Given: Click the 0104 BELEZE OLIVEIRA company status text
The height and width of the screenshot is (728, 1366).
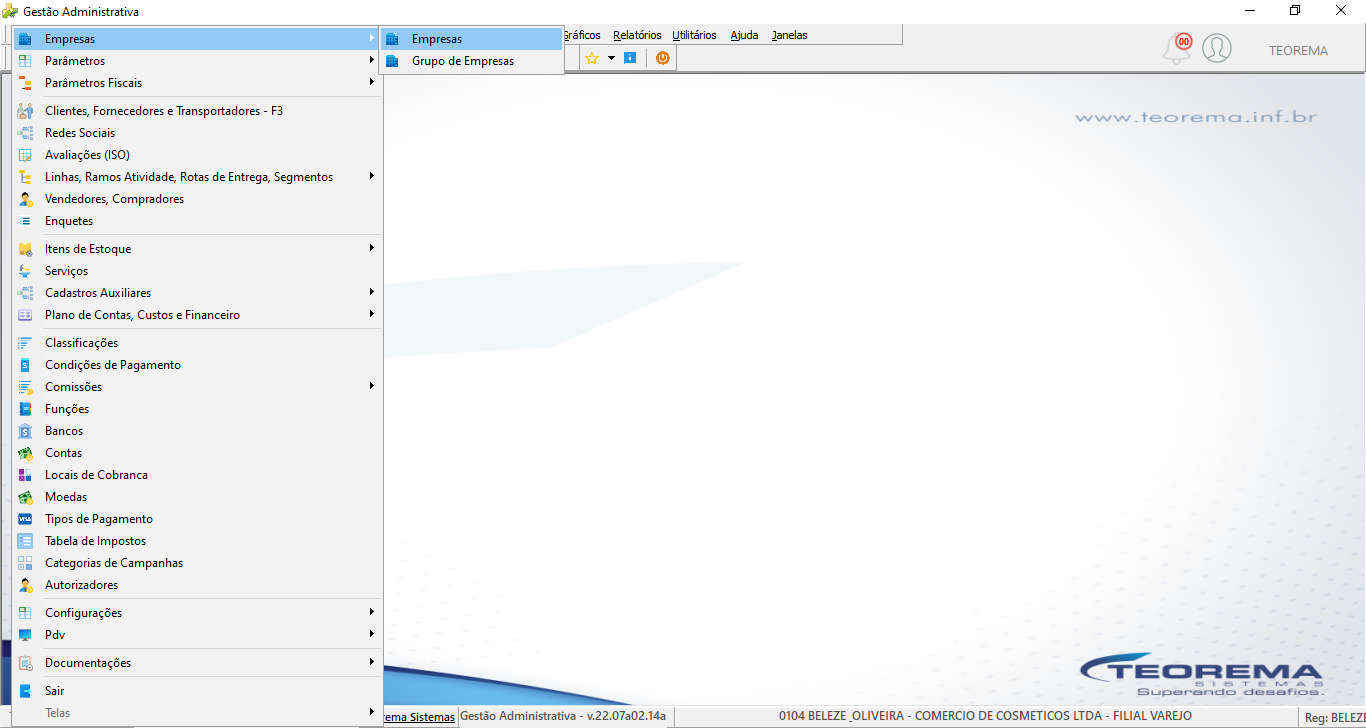Looking at the screenshot, I should tap(985, 716).
